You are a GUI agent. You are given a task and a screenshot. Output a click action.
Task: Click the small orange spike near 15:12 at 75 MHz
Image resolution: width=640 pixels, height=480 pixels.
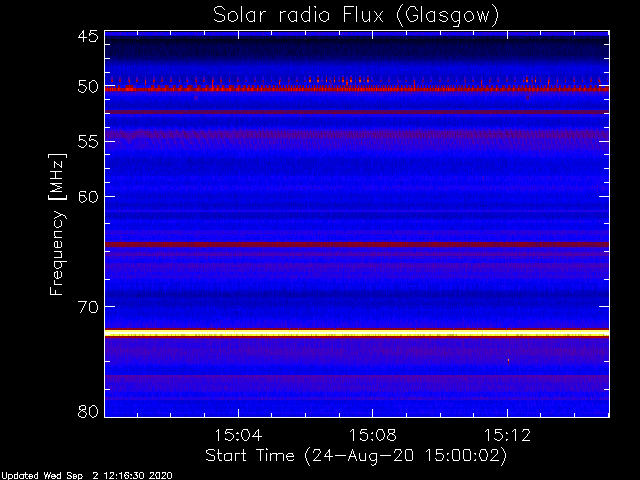(508, 360)
